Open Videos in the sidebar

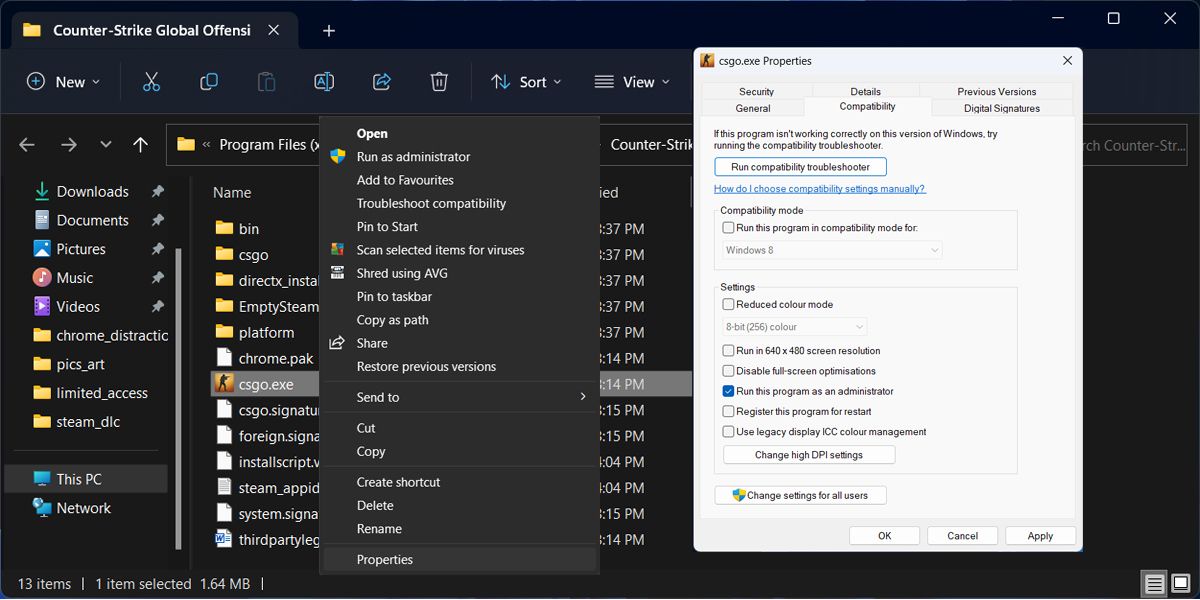78,306
